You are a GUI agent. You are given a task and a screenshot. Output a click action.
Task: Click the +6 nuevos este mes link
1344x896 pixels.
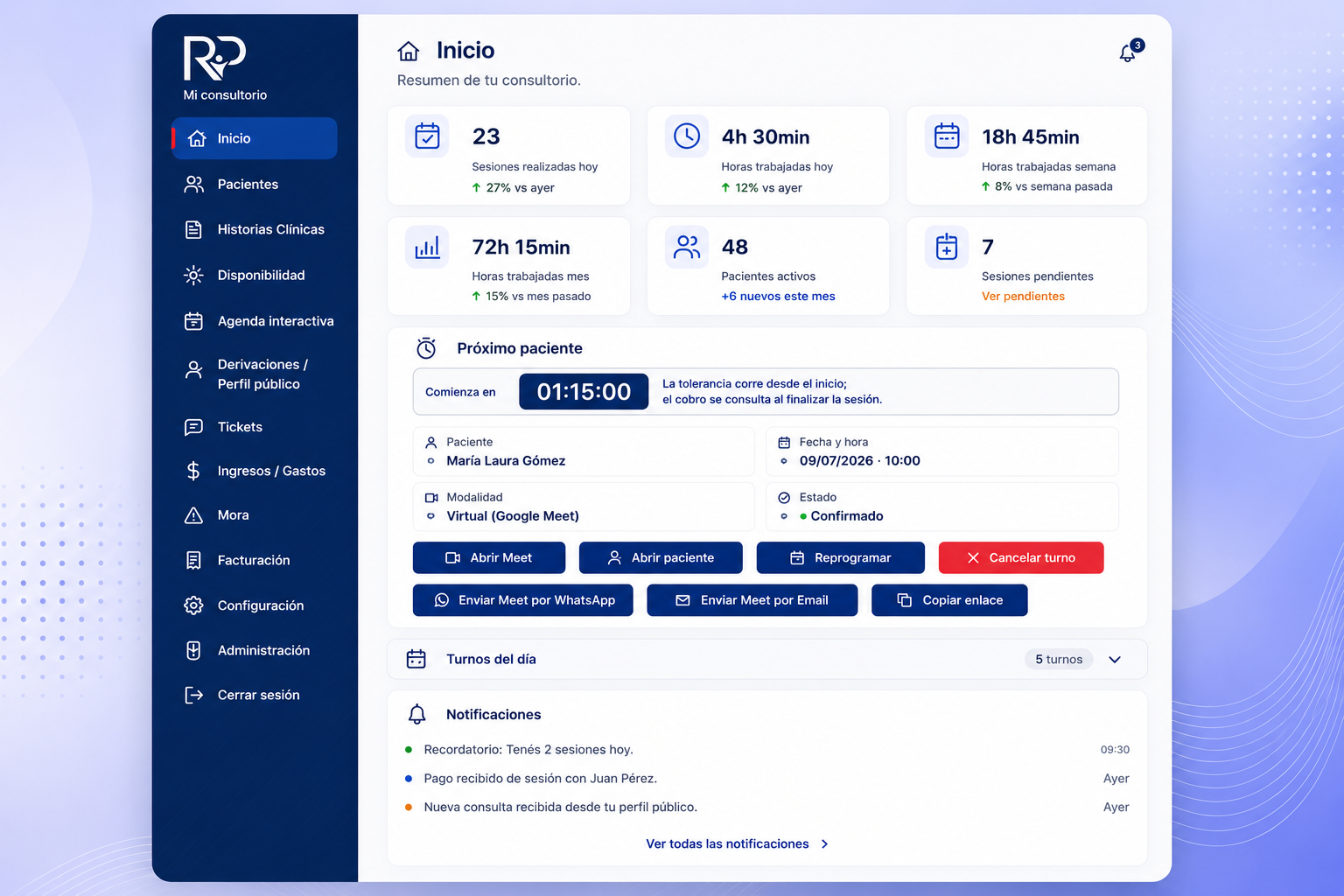coord(778,297)
